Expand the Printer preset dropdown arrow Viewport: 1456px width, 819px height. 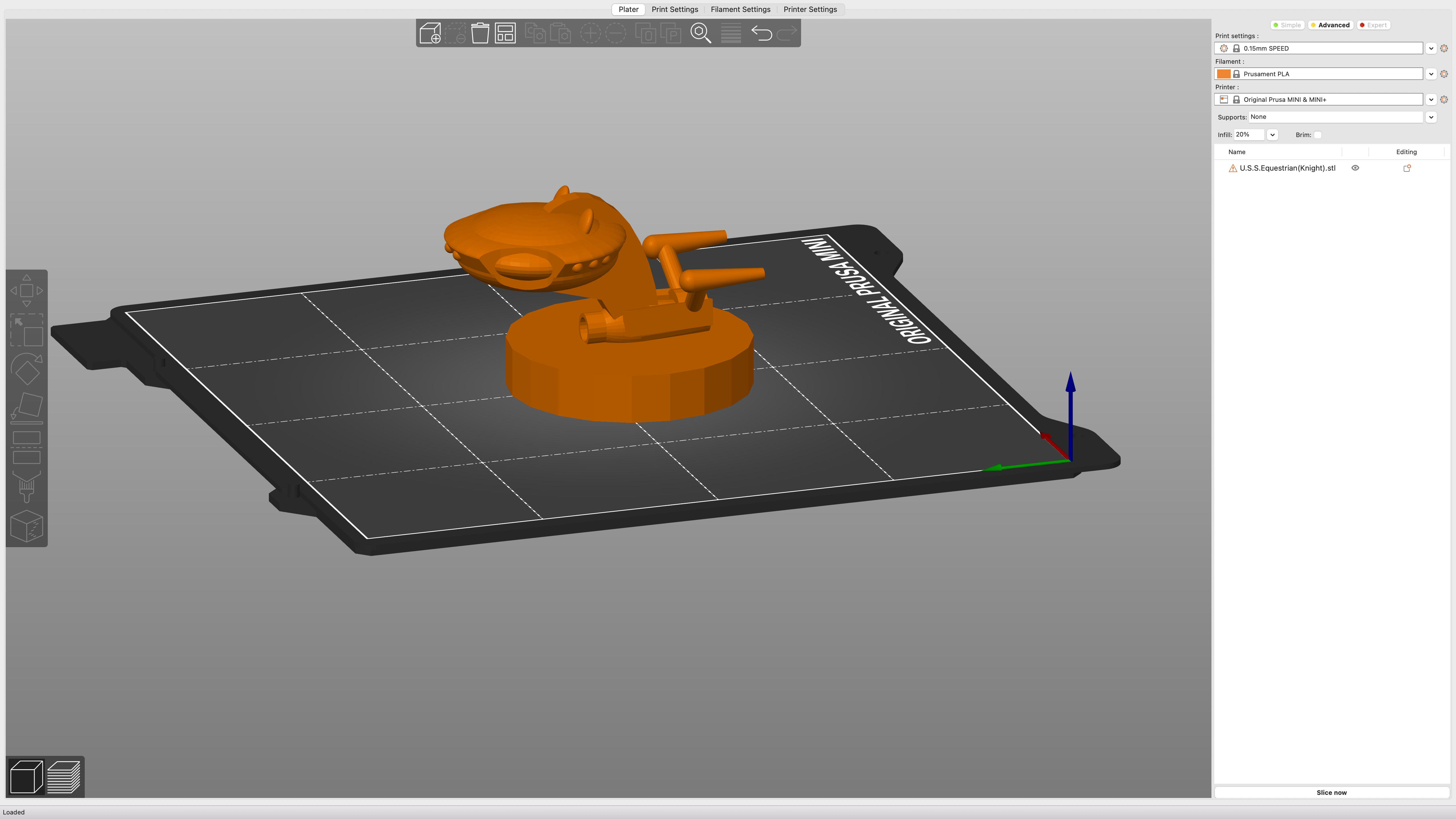(1431, 100)
